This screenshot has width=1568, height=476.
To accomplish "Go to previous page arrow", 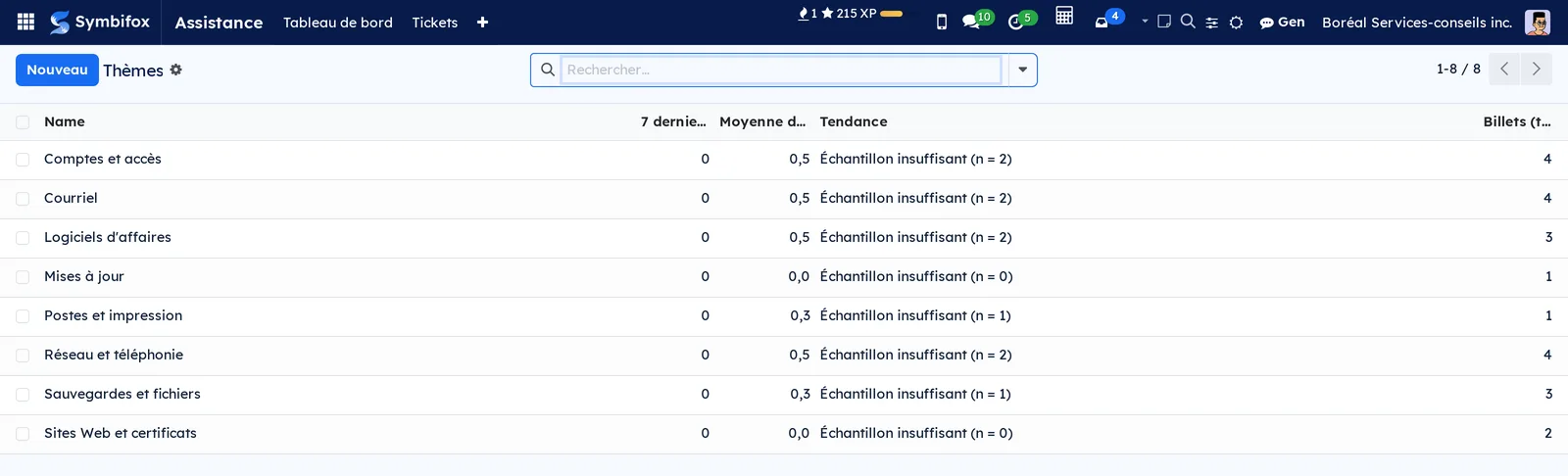I will point(1504,70).
